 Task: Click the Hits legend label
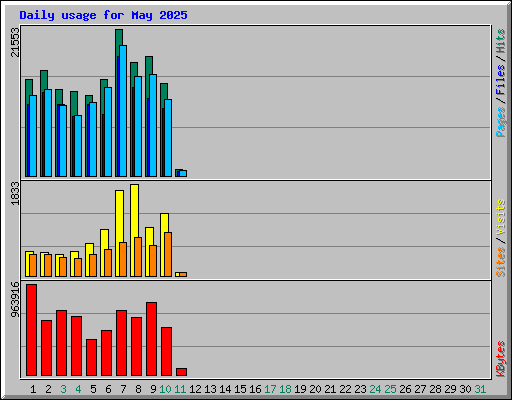pyautogui.click(x=500, y=41)
